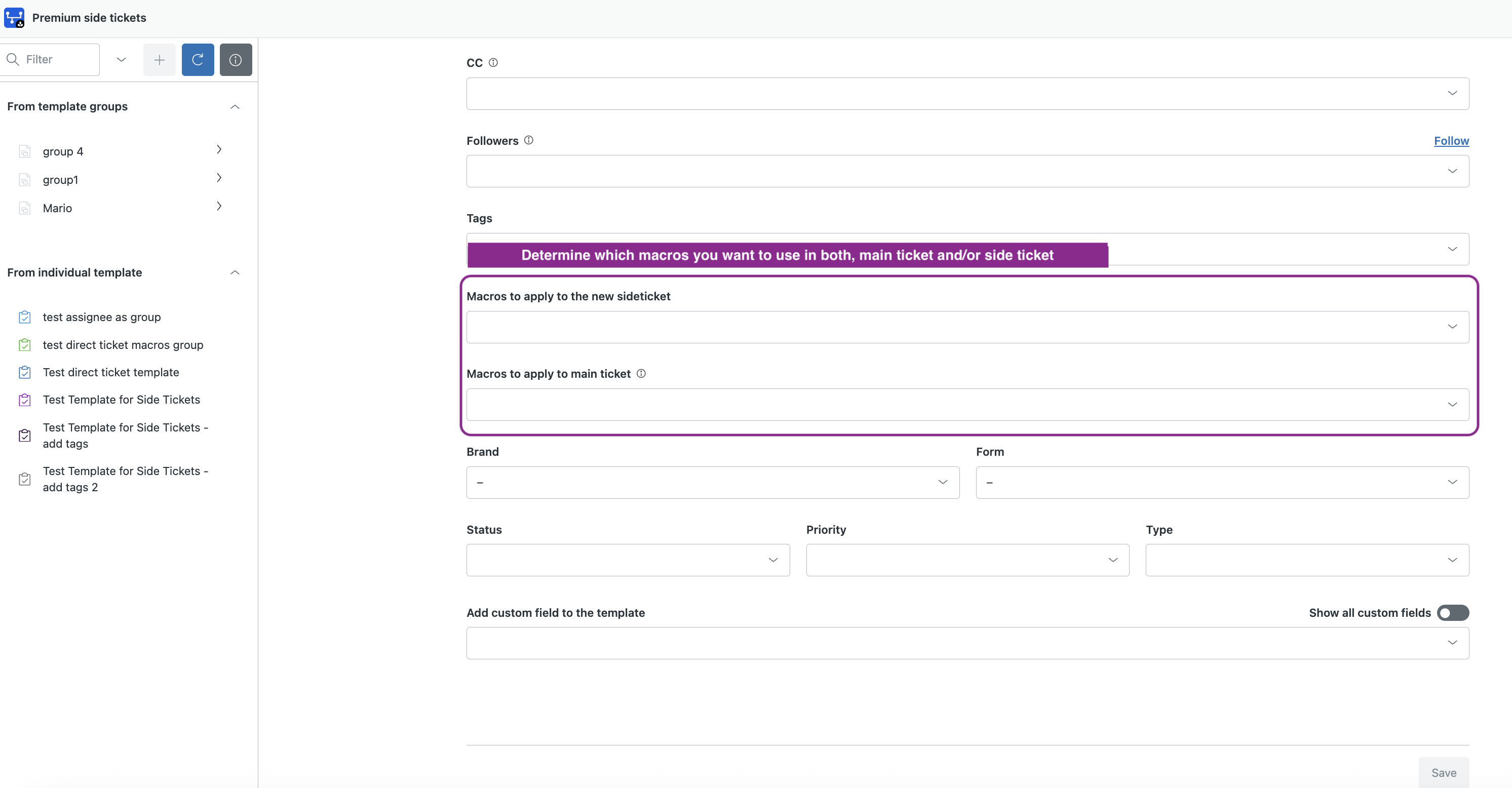Click the search magnifier icon in Filter
The width and height of the screenshot is (1512, 788).
(13, 59)
